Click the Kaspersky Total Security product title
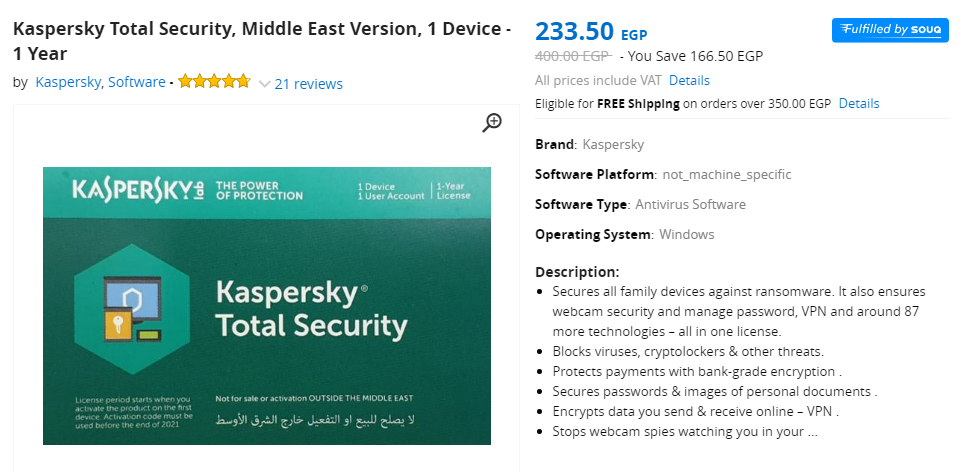This screenshot has height=472, width=961. (262, 41)
